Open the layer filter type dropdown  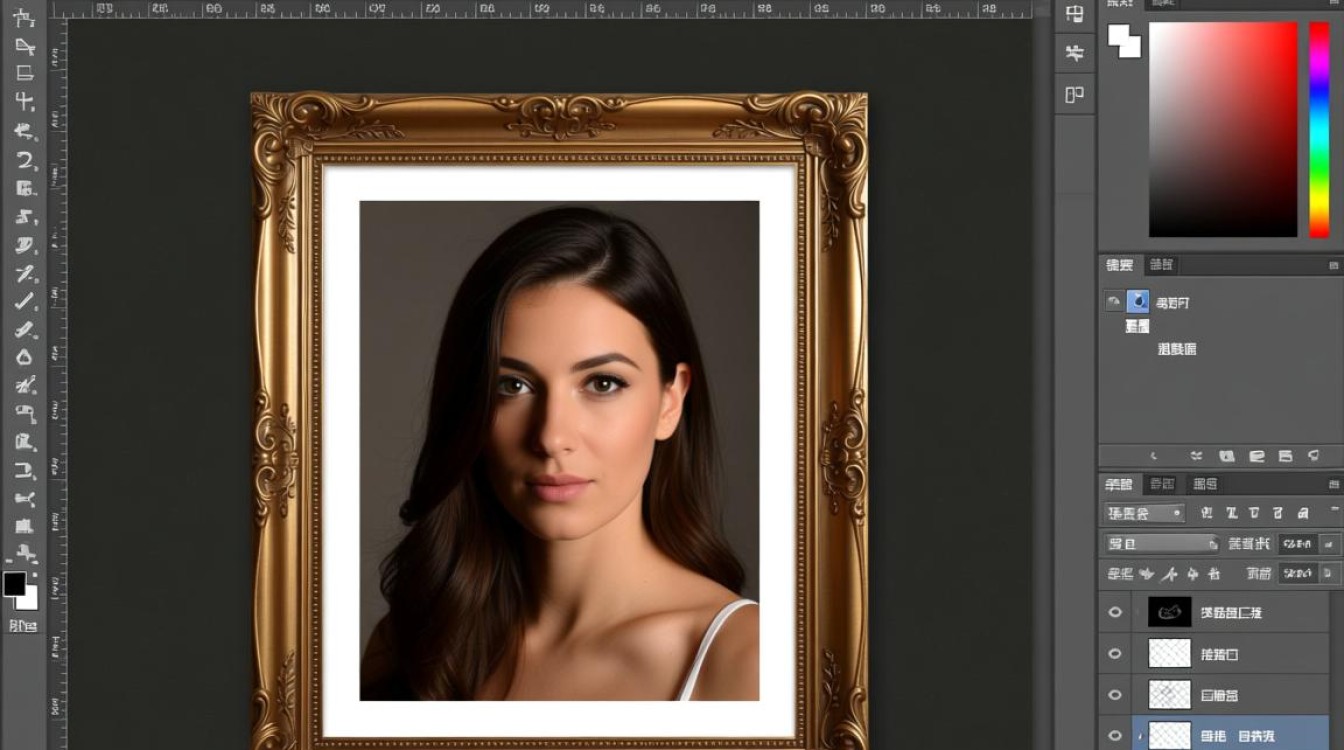pos(1145,513)
